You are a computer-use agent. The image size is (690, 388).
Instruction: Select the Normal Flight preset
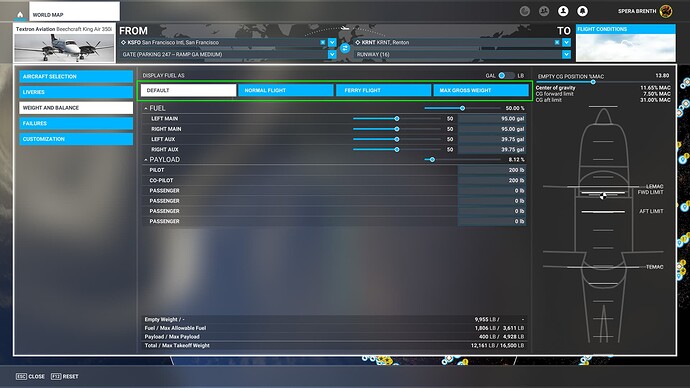click(286, 90)
